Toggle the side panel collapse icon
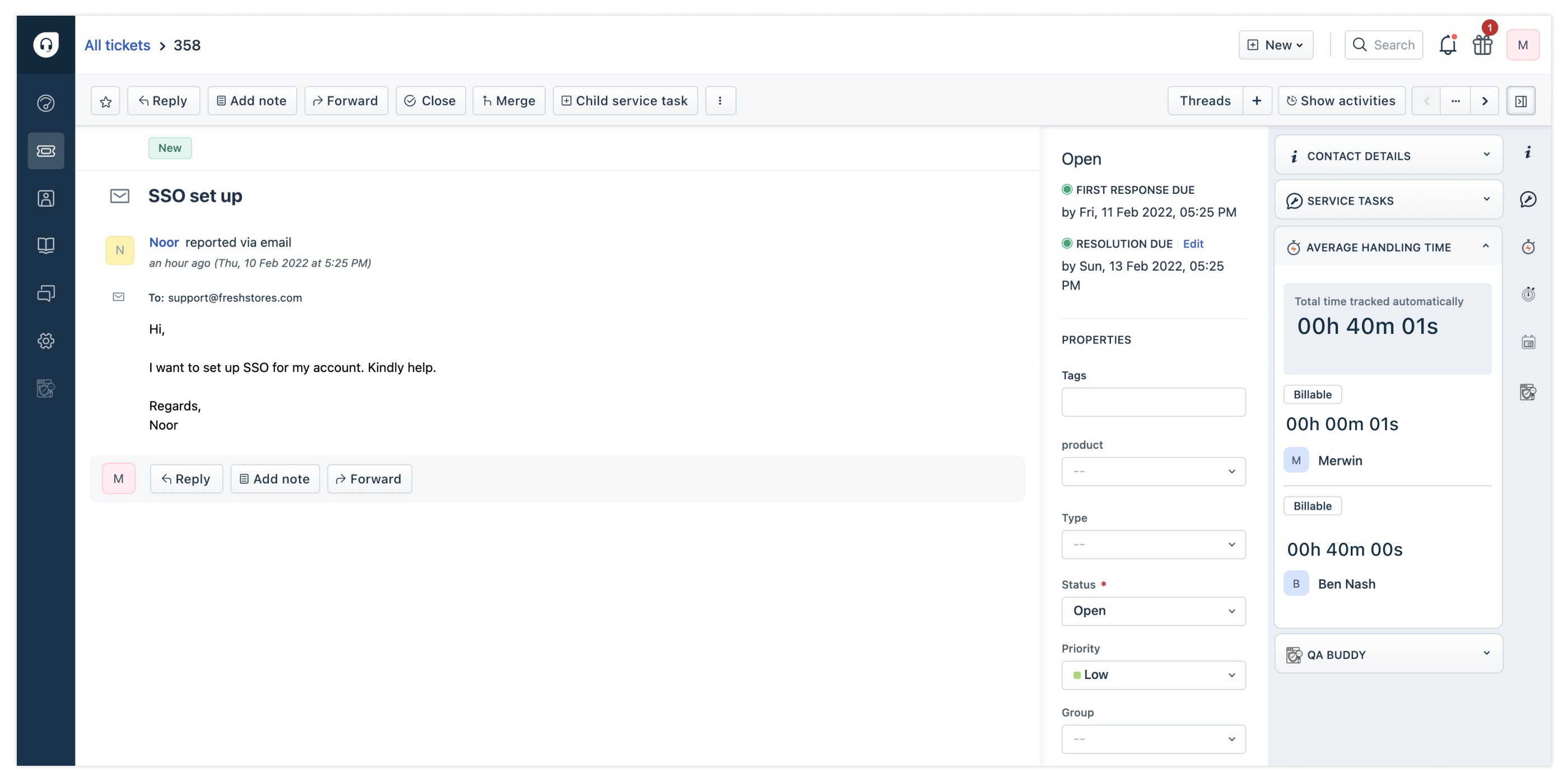The width and height of the screenshot is (1568, 782). click(1520, 101)
